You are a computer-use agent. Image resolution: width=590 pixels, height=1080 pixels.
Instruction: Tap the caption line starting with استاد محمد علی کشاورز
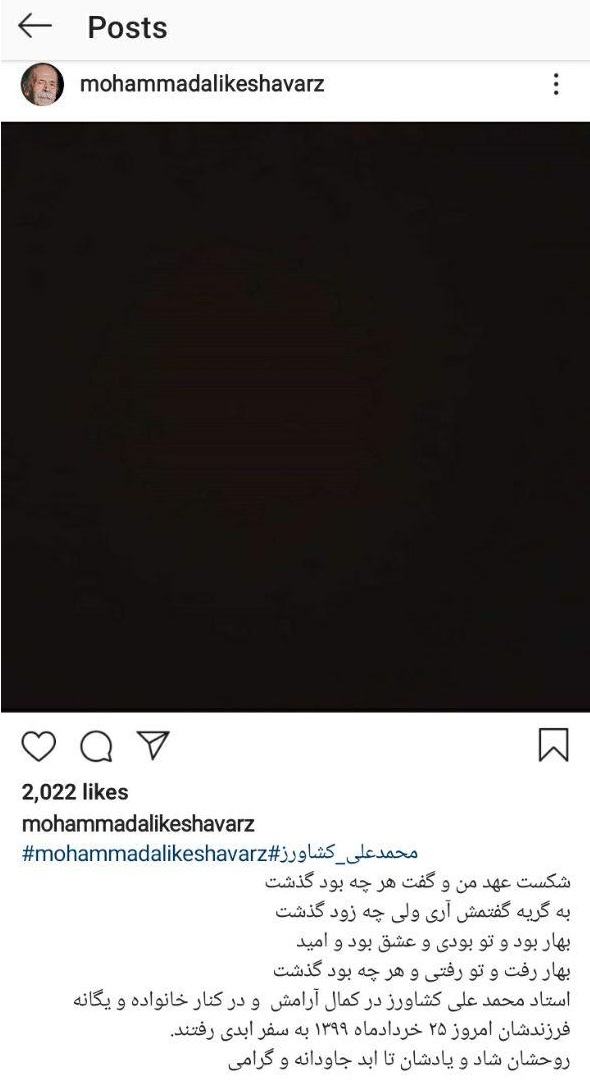pyautogui.click(x=322, y=1001)
